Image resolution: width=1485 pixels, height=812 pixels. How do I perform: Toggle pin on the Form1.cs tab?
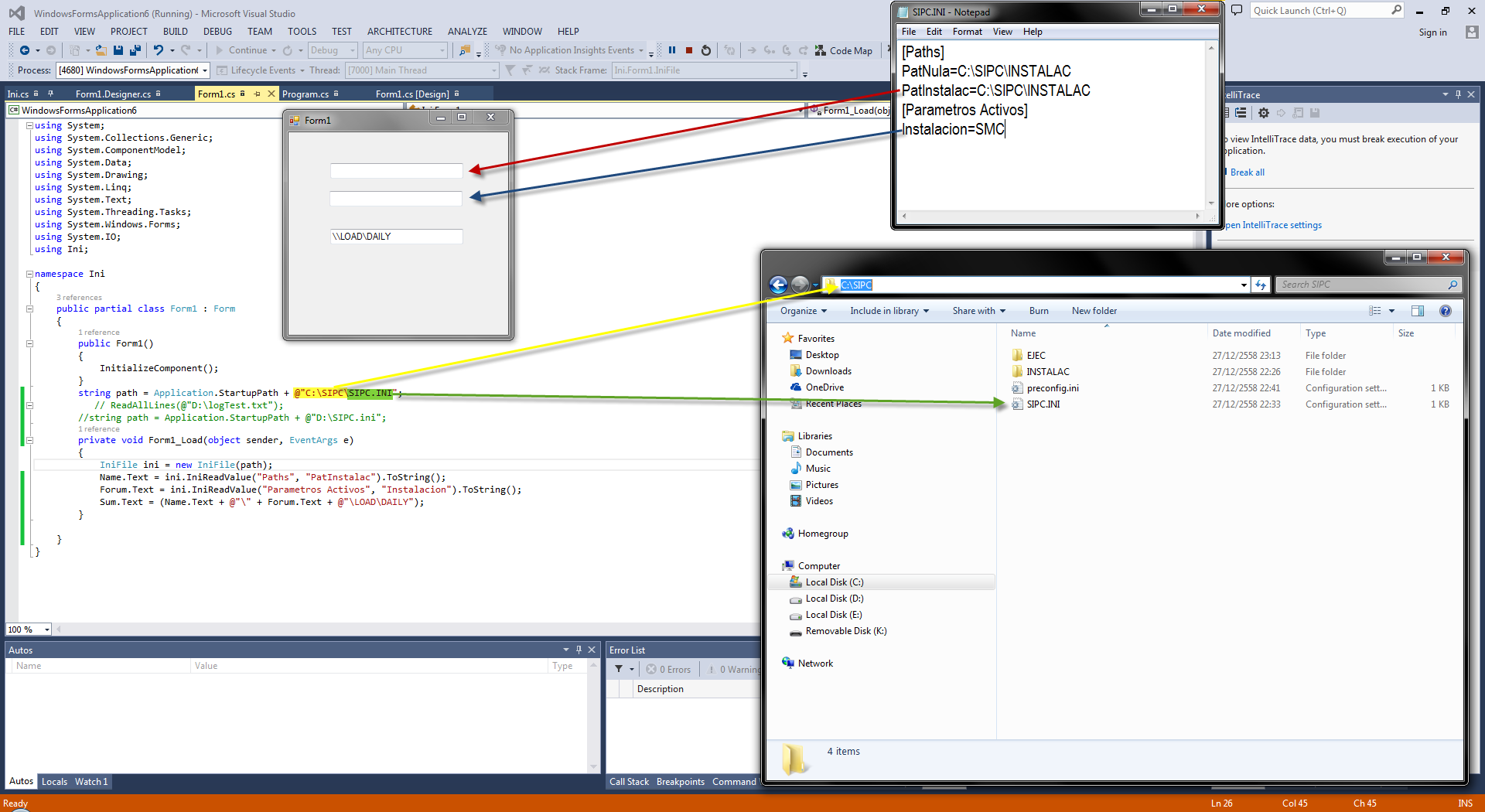257,94
